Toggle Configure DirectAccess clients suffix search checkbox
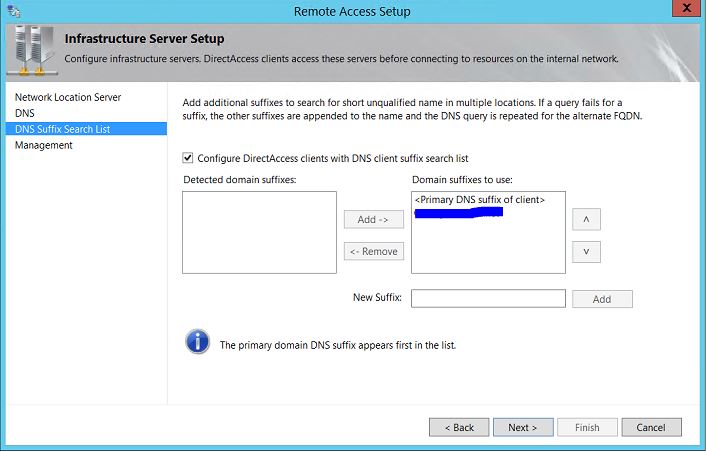 tap(188, 158)
